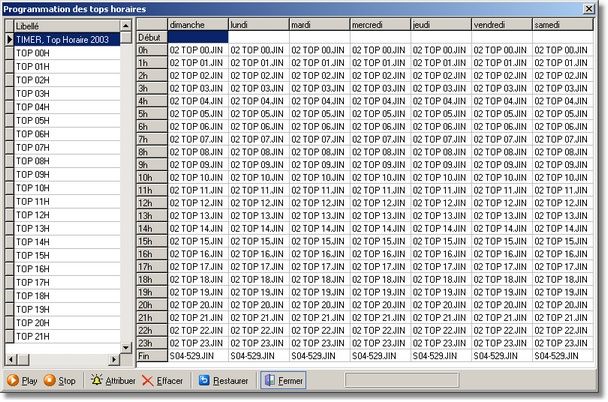
Task: Close the Programmation des tops horaires window
Action: coord(589,8)
